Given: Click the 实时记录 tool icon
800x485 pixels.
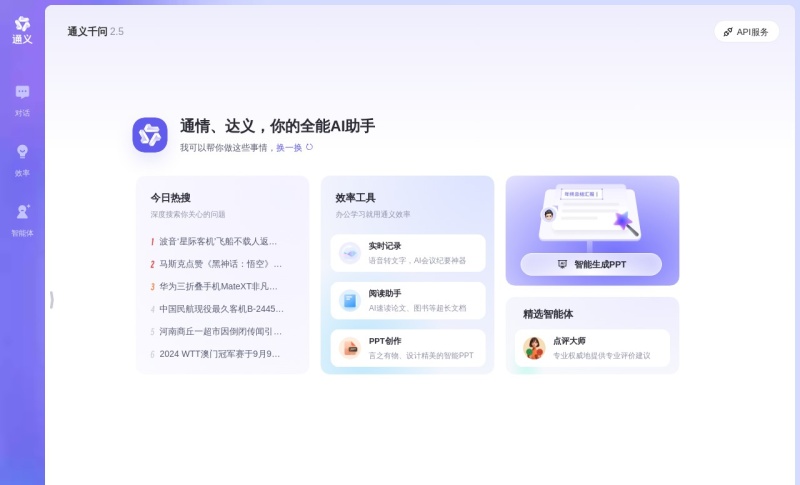Looking at the screenshot, I should (350, 253).
